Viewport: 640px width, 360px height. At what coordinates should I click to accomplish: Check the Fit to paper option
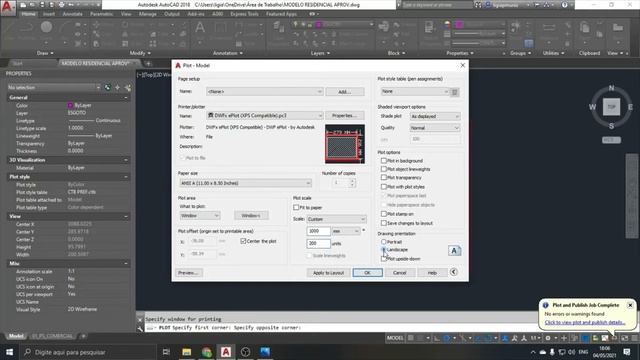coord(296,207)
